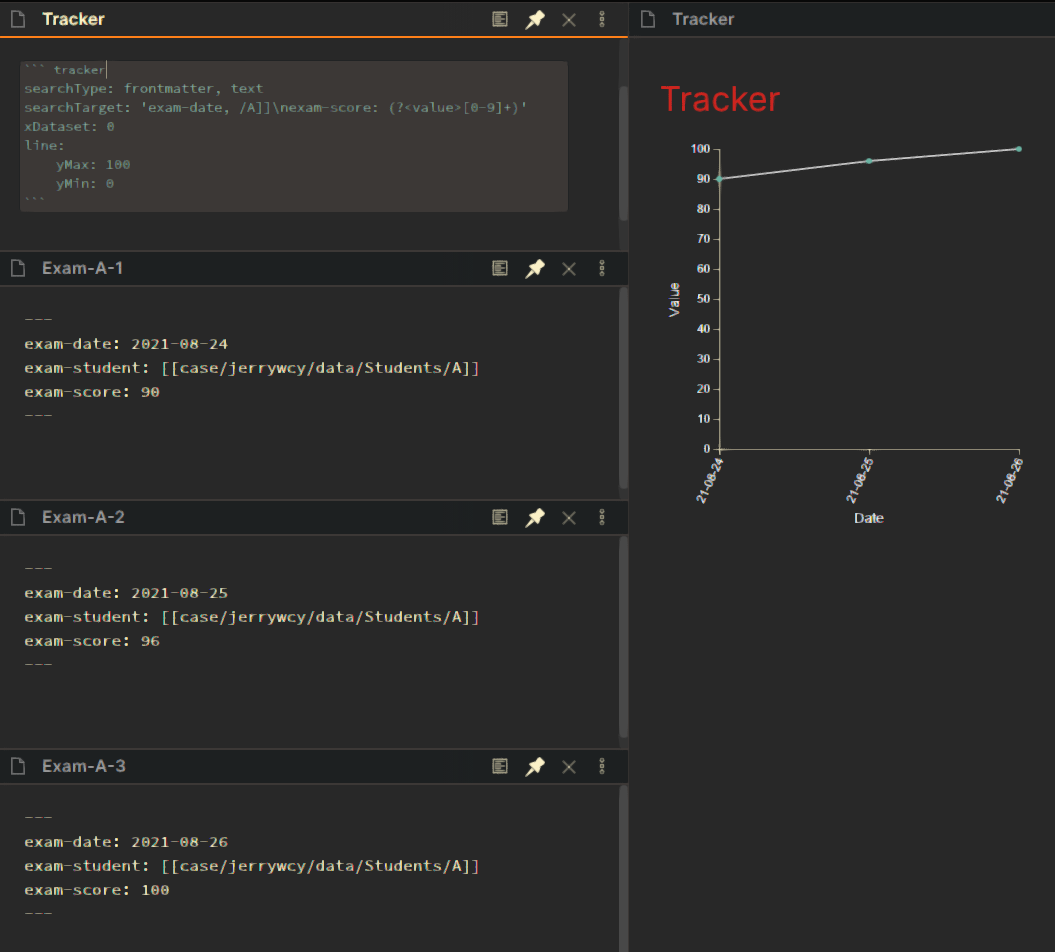
Task: Close the Exam-A-1 pane
Action: pos(569,269)
